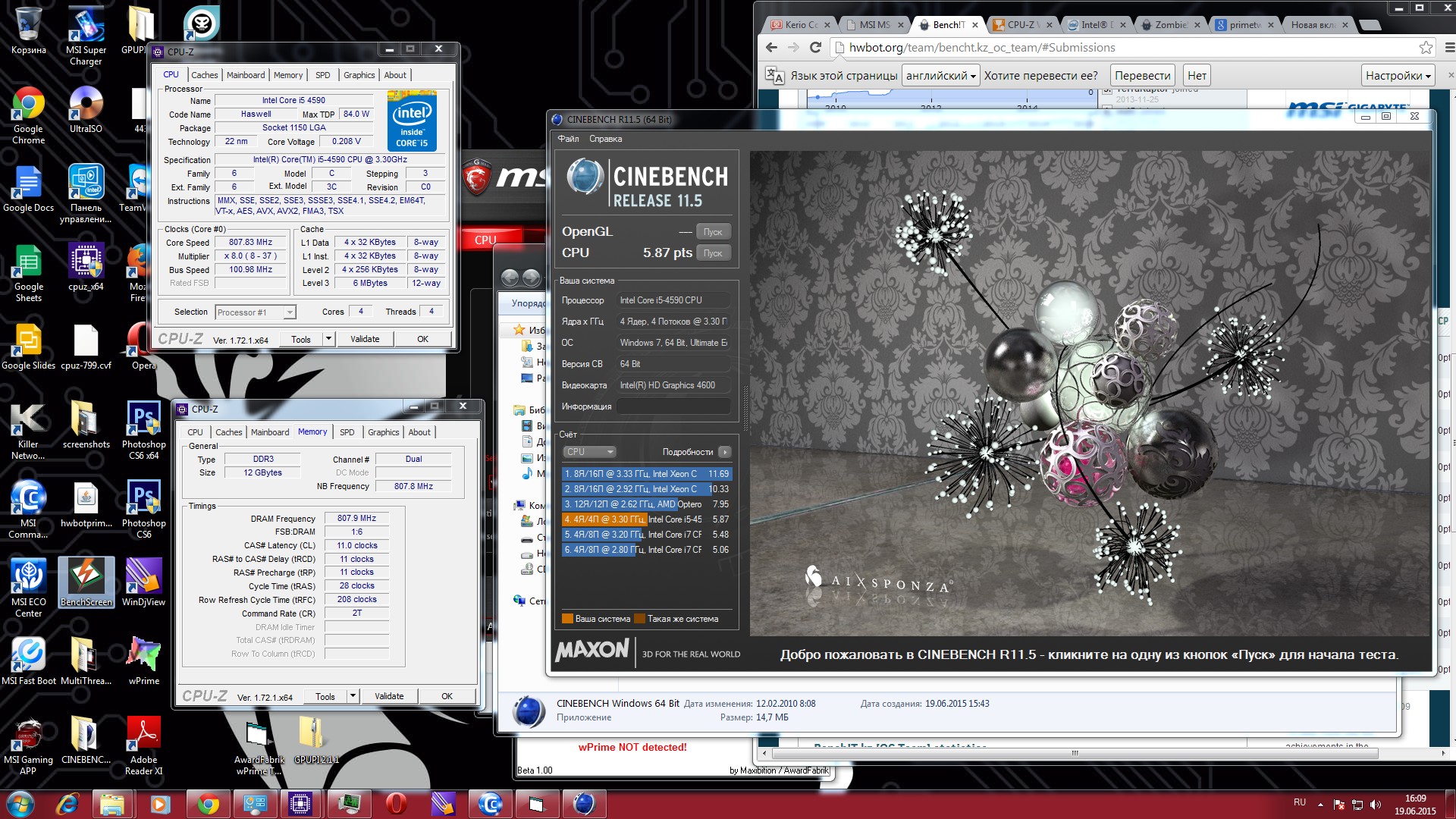Open screenshots folder on desktop
Screen dimensions: 1456x819
tap(86, 425)
